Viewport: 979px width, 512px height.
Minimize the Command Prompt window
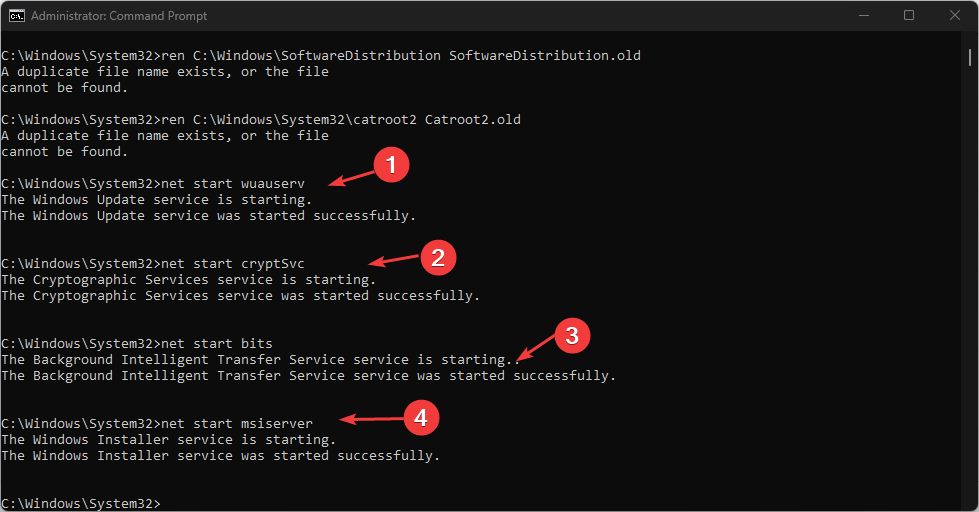coord(864,16)
